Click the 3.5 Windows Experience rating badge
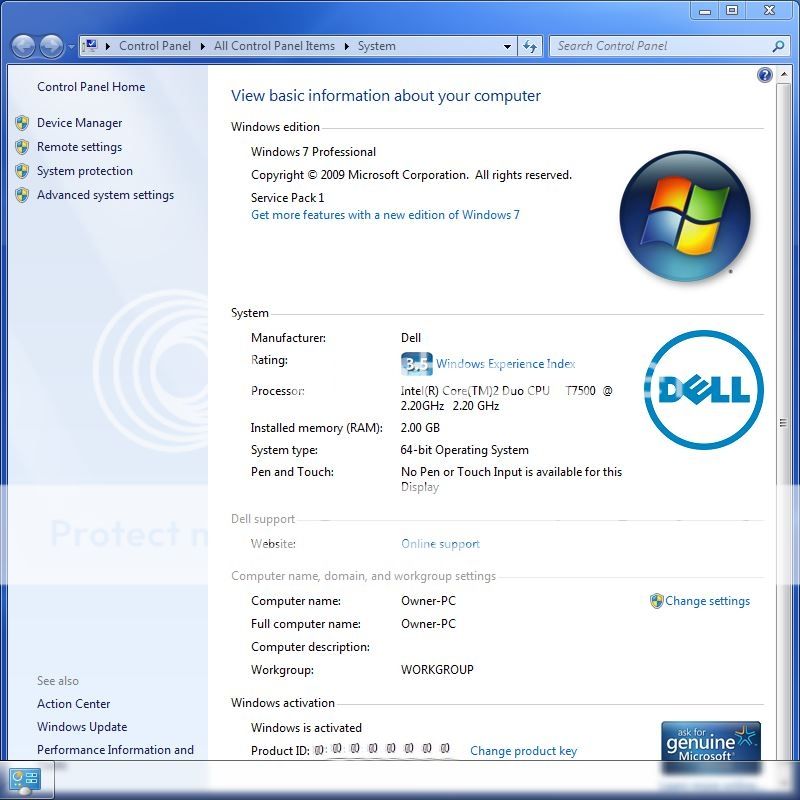The image size is (800, 800). [416, 364]
